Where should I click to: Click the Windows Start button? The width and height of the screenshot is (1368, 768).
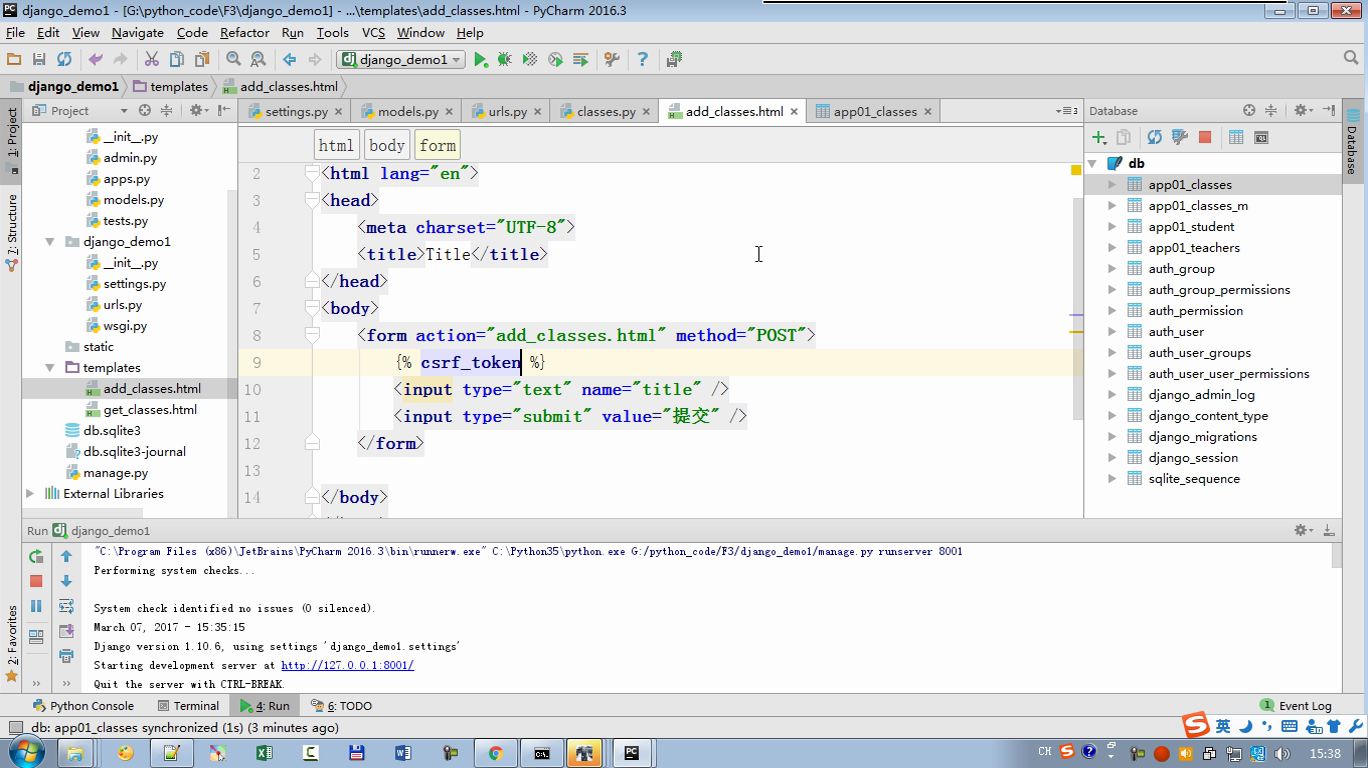click(x=28, y=752)
